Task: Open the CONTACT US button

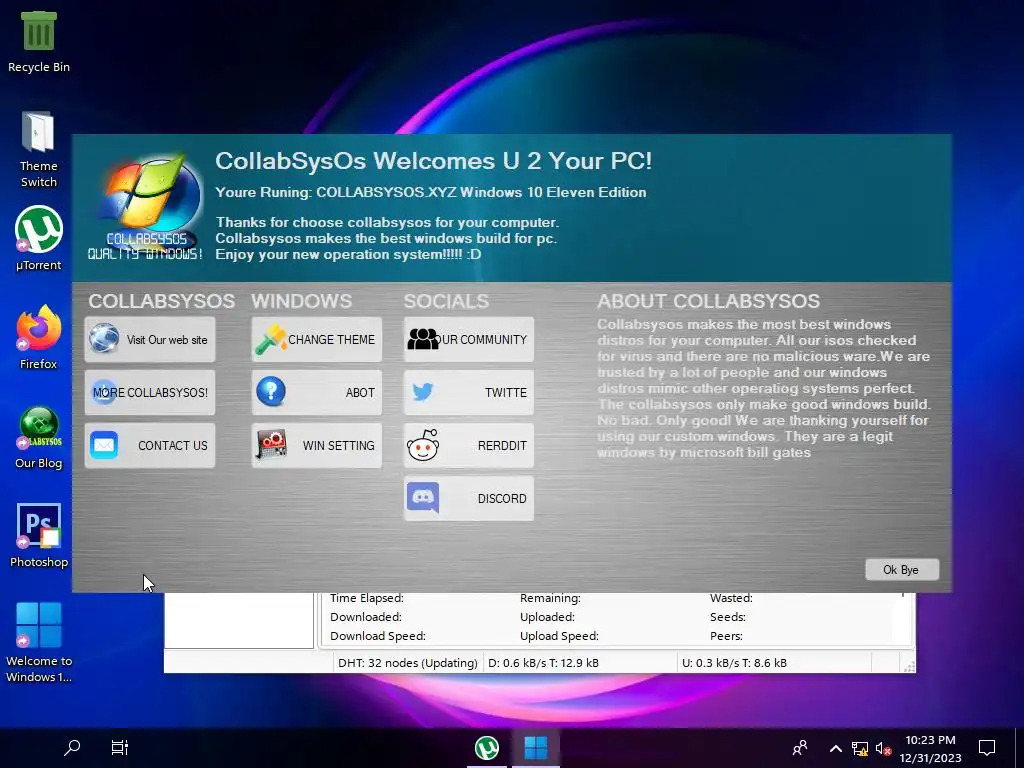Action: pos(150,445)
